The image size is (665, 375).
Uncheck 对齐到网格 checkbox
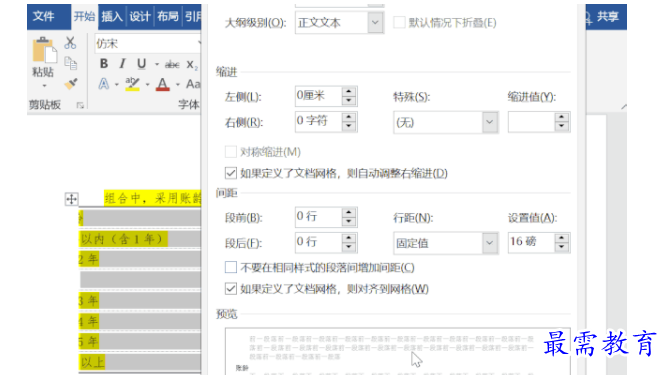[231, 288]
